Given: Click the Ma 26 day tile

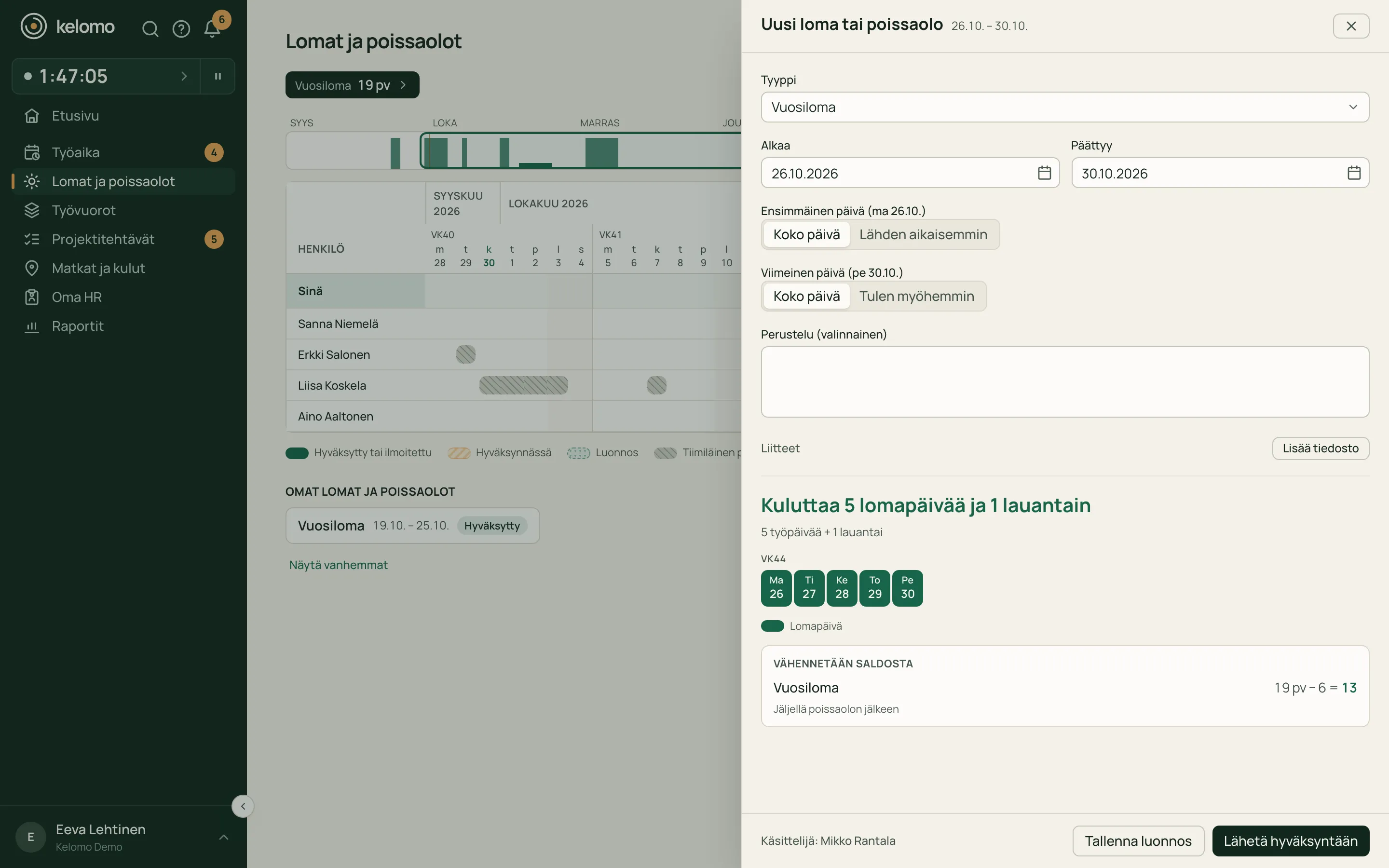Looking at the screenshot, I should tap(776, 588).
